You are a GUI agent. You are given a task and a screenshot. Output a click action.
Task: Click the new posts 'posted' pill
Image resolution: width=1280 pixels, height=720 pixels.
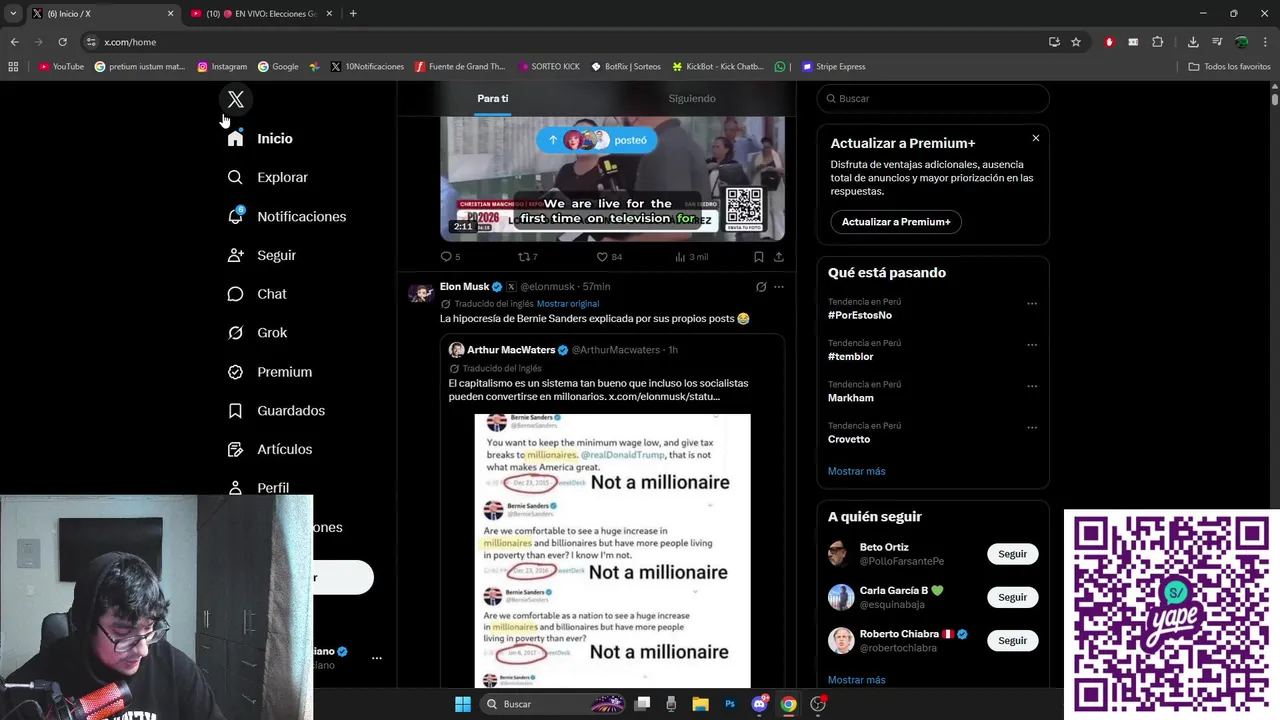click(x=596, y=140)
